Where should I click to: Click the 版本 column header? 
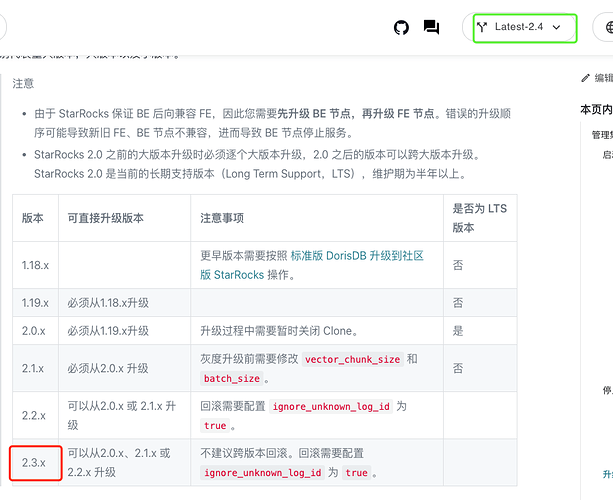pyautogui.click(x=33, y=218)
